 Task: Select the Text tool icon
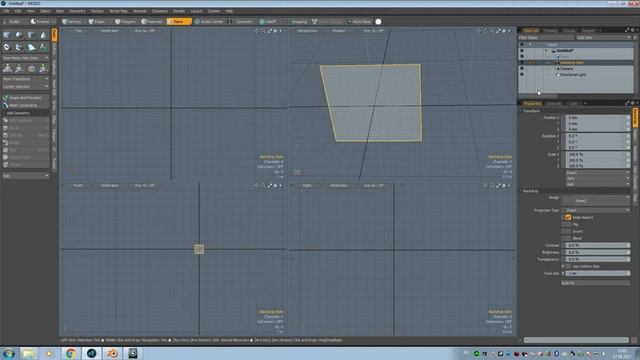click(x=43, y=47)
